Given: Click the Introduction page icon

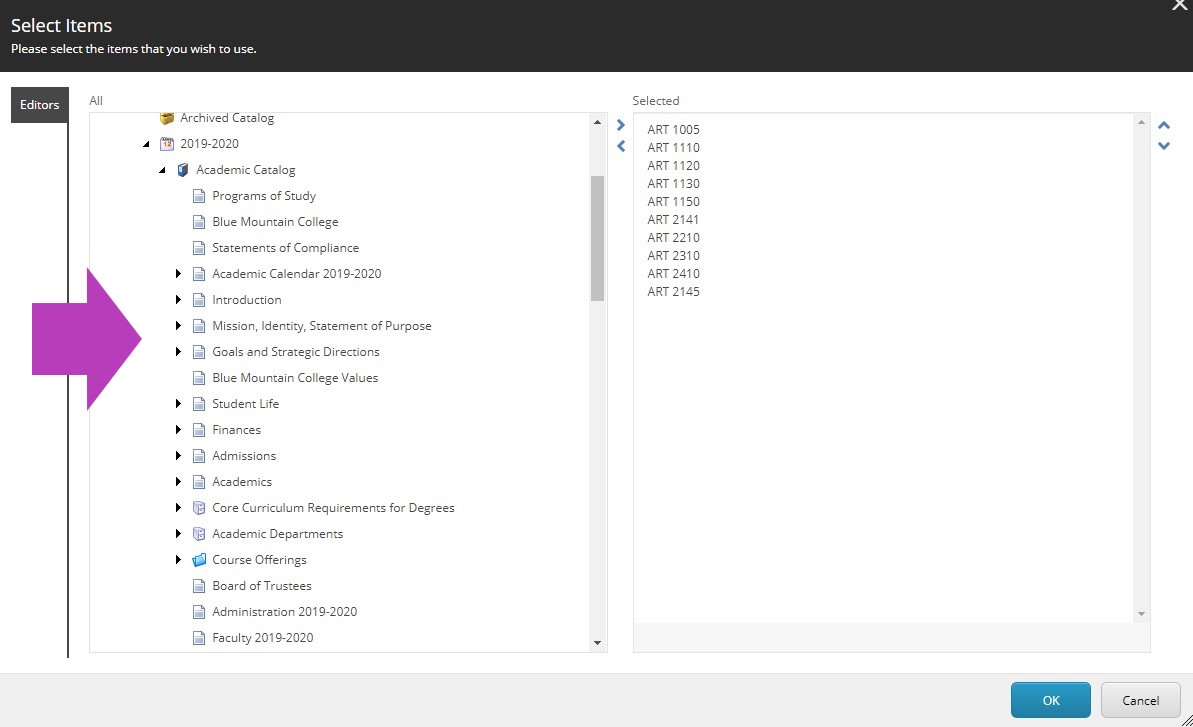Looking at the screenshot, I should (199, 300).
